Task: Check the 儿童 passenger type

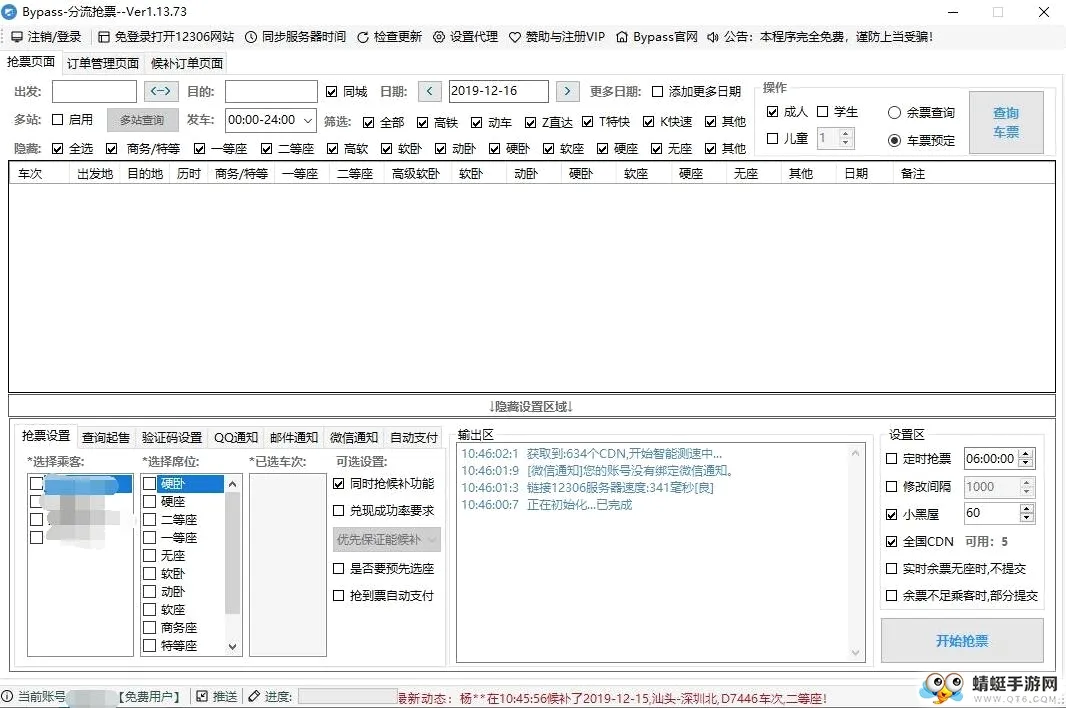Action: pos(772,139)
